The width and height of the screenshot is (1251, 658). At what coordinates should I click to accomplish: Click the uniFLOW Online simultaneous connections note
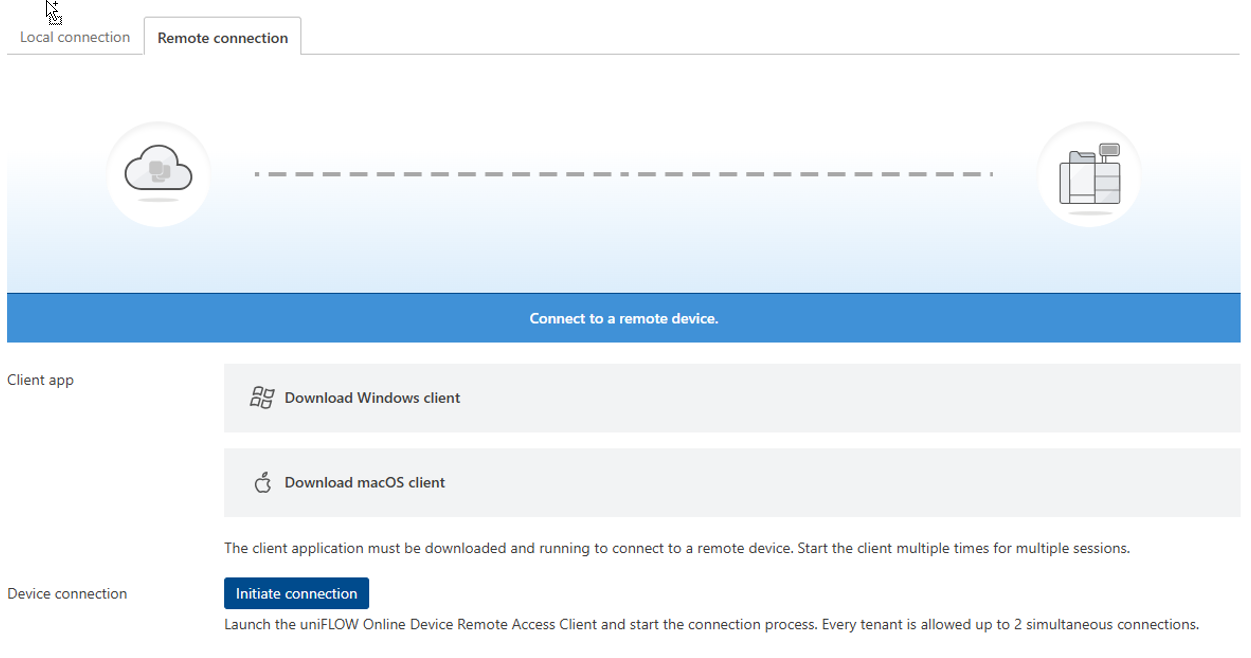pos(711,624)
